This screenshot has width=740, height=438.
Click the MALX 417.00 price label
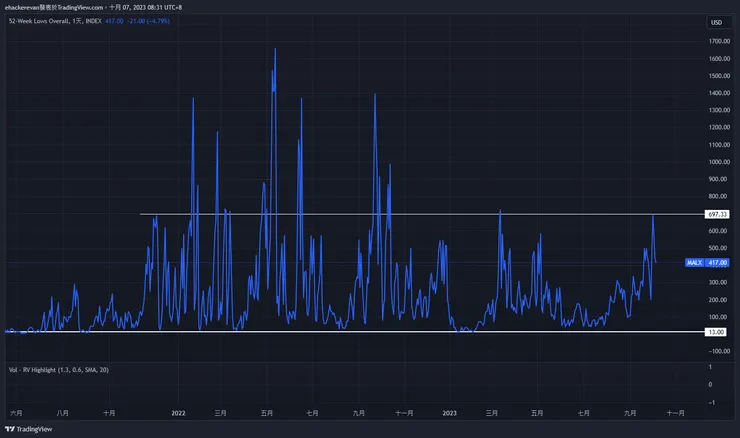coord(707,262)
